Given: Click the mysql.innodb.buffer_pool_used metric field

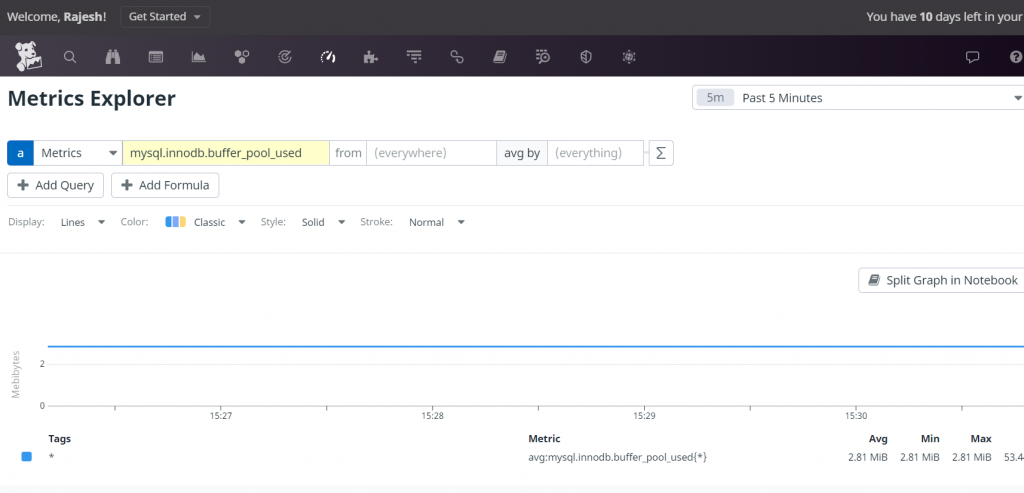Looking at the screenshot, I should 226,153.
